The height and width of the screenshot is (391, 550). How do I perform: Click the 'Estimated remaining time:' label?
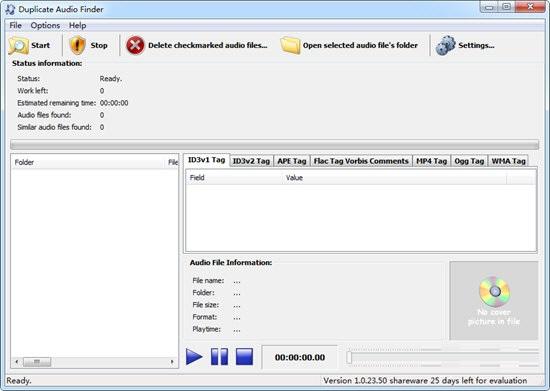tap(56, 103)
